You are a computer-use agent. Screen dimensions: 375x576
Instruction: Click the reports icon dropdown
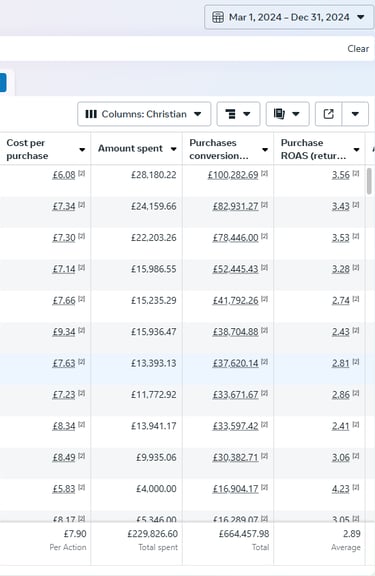coord(287,114)
